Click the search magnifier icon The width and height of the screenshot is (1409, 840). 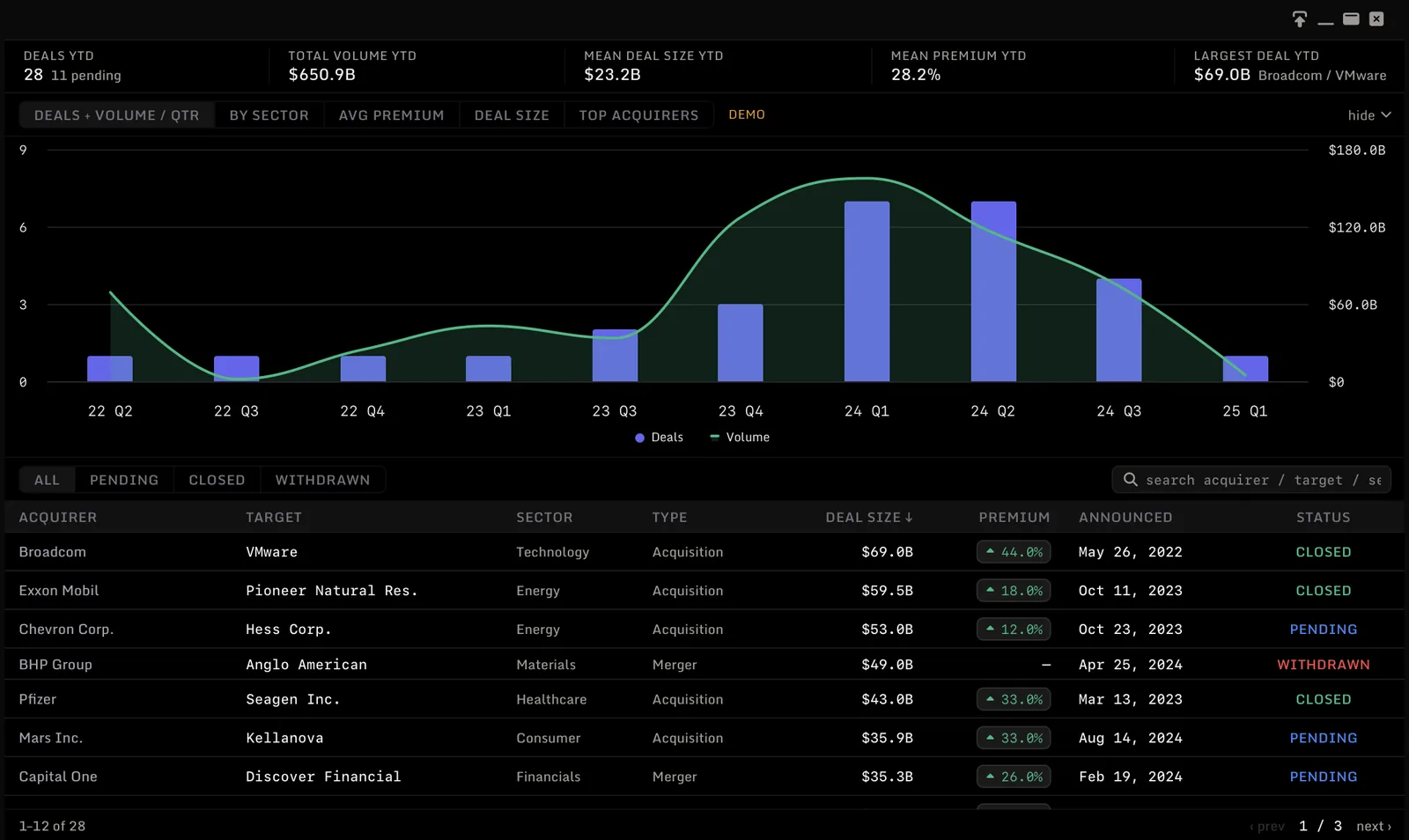pyautogui.click(x=1131, y=479)
